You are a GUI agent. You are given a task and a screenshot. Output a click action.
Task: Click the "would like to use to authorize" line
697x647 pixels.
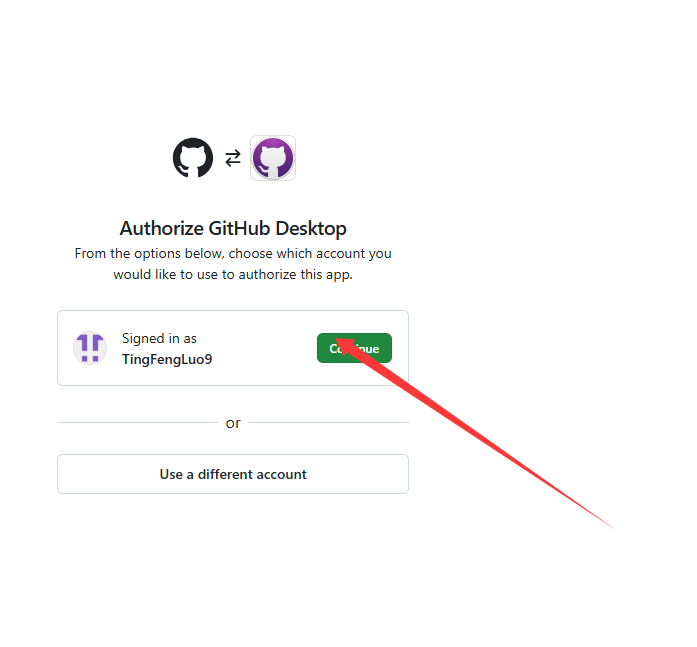233,275
